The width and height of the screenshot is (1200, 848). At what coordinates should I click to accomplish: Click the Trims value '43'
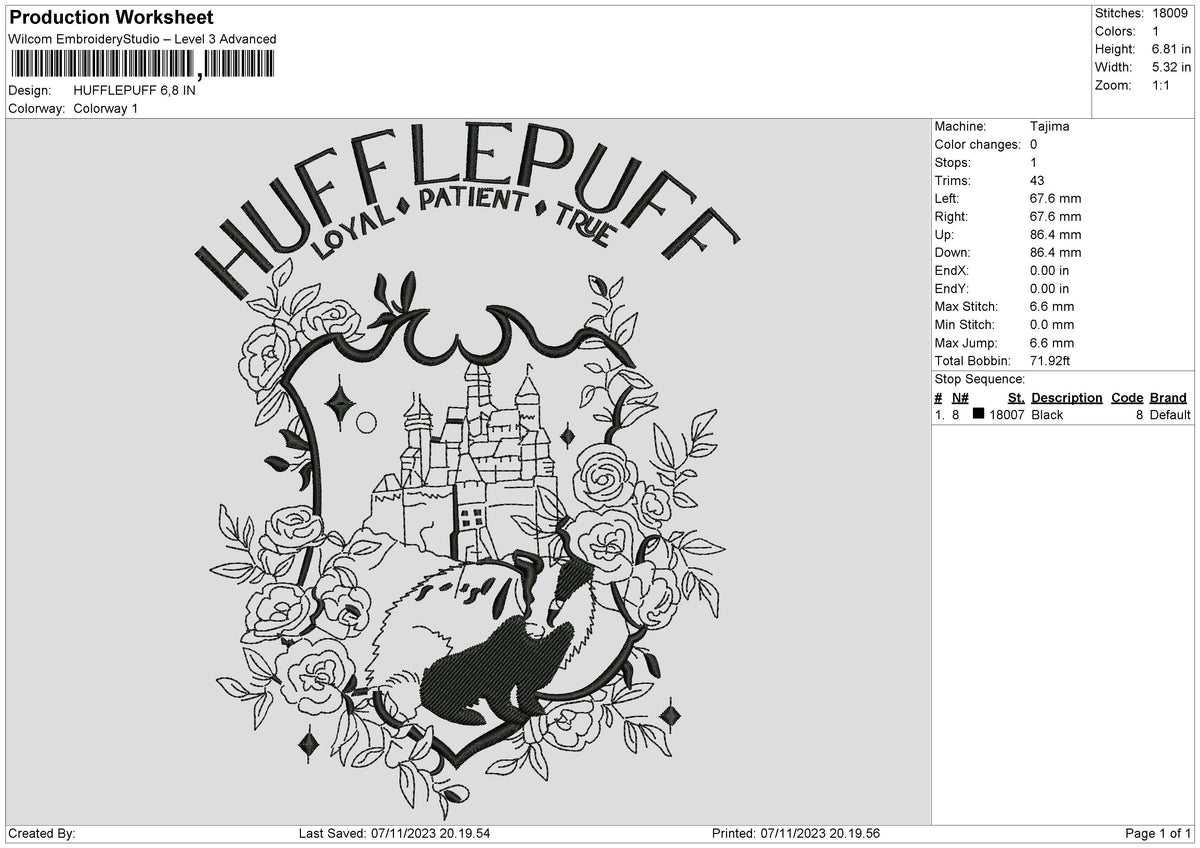tap(1037, 180)
